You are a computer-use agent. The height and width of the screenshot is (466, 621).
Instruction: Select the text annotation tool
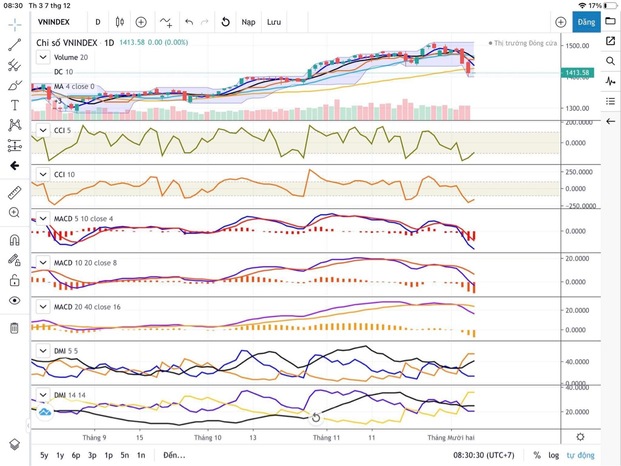tap(14, 104)
